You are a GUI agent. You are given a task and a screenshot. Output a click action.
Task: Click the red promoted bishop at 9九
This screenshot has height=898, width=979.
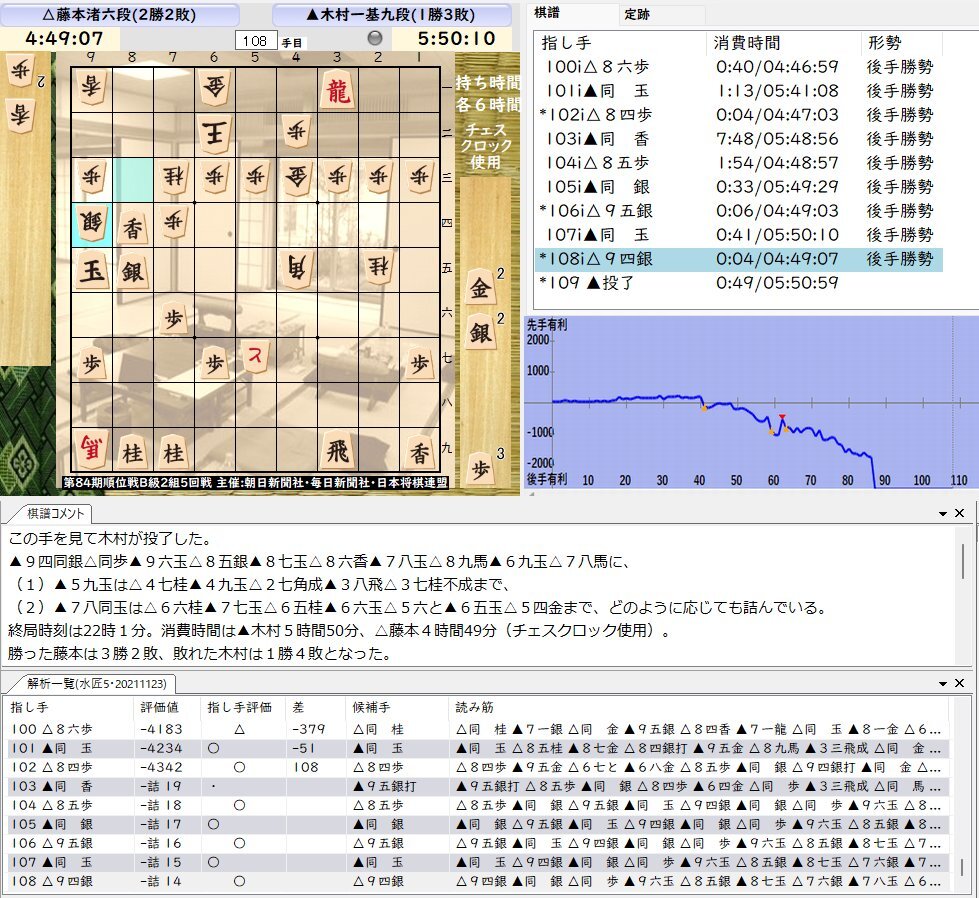click(92, 448)
